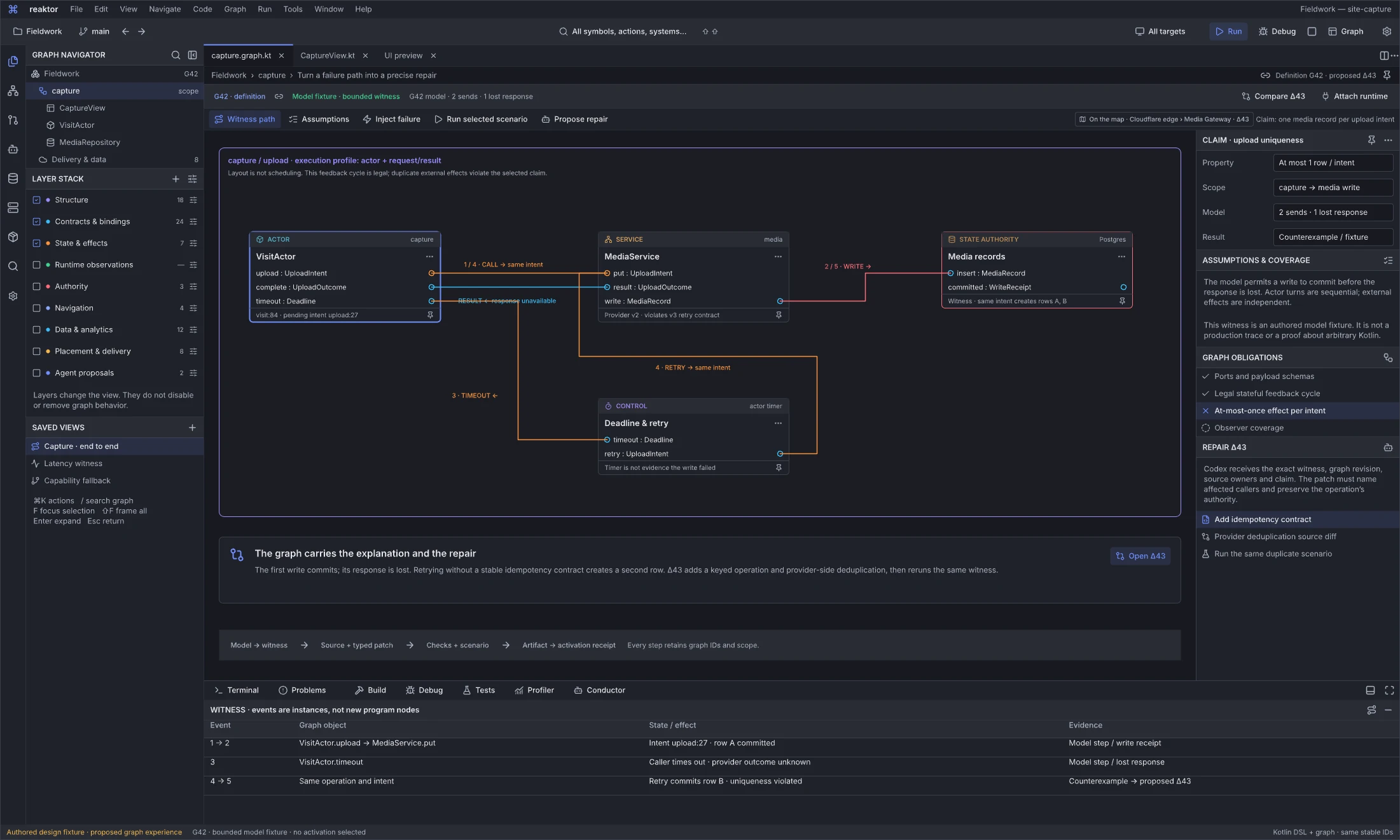Click the Repair Δ43 robot icon

(x=1388, y=448)
